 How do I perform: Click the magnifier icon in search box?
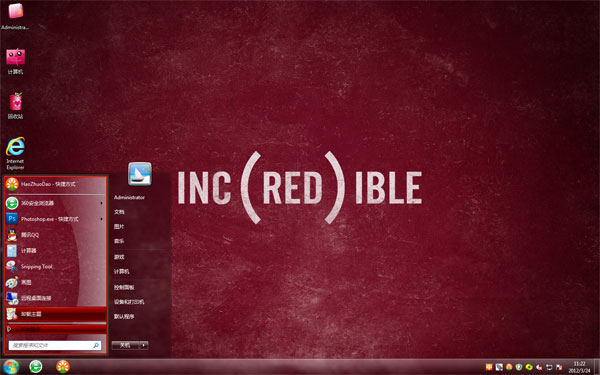(x=96, y=345)
